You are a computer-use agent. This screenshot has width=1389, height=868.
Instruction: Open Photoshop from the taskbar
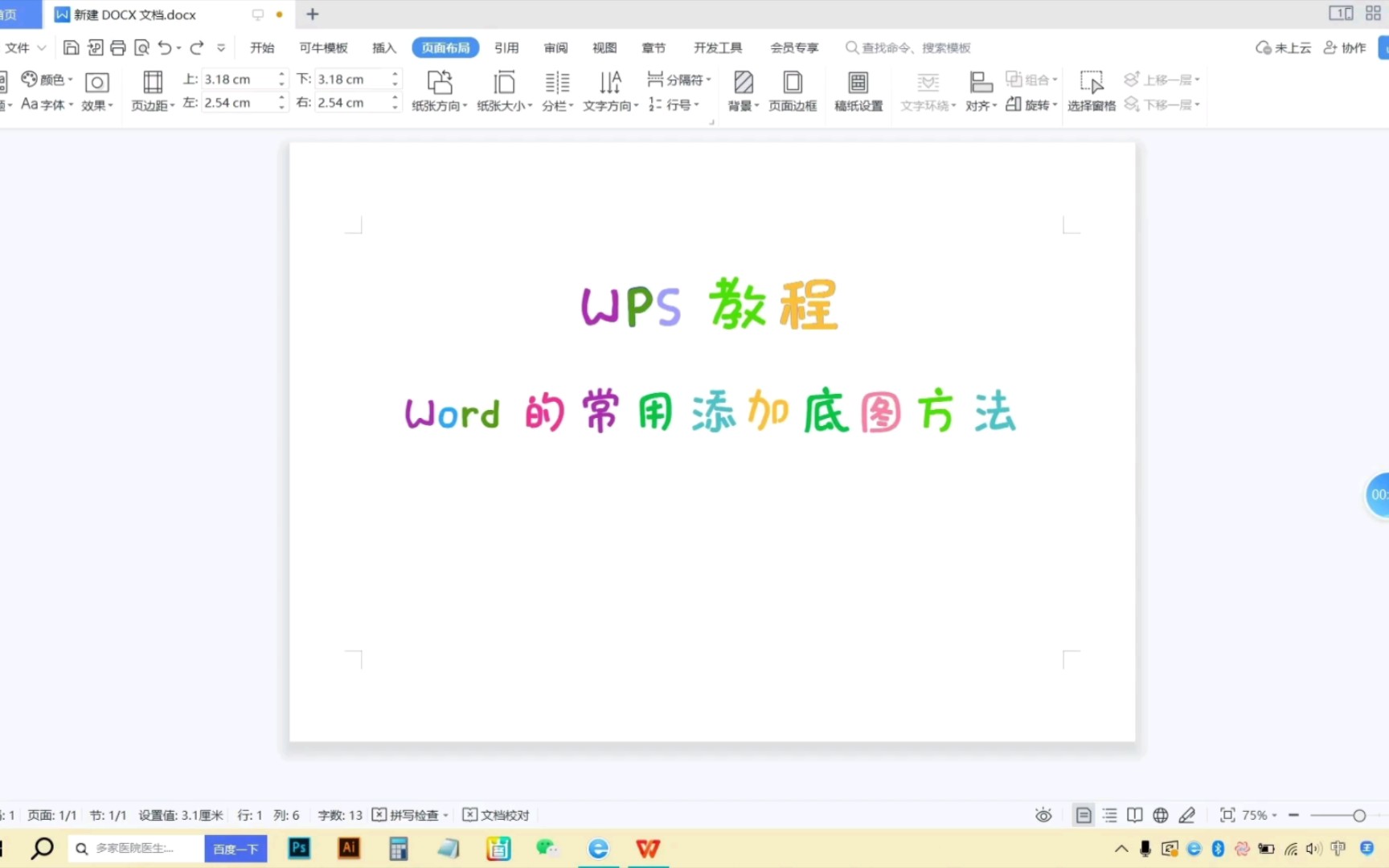(x=299, y=848)
